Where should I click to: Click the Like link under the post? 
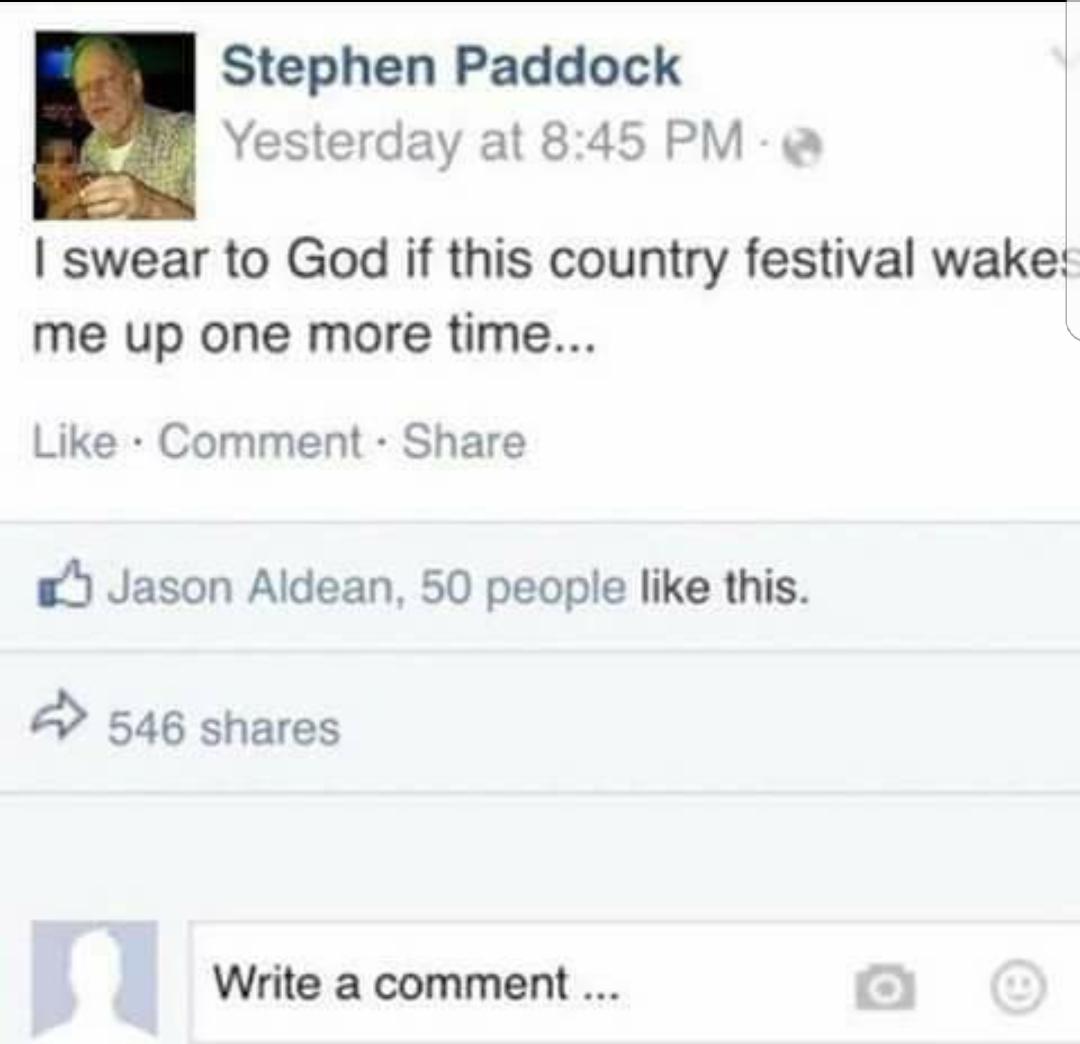tap(74, 441)
